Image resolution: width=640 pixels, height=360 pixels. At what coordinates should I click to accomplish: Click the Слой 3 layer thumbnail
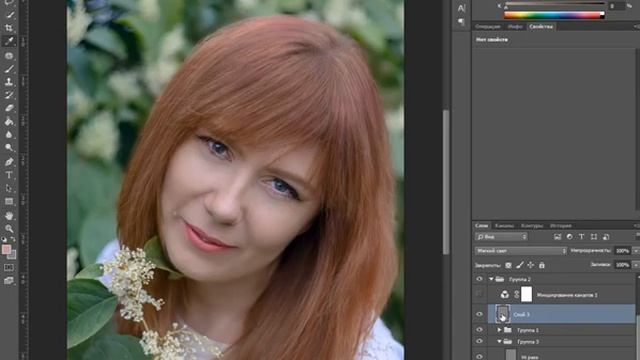click(502, 314)
